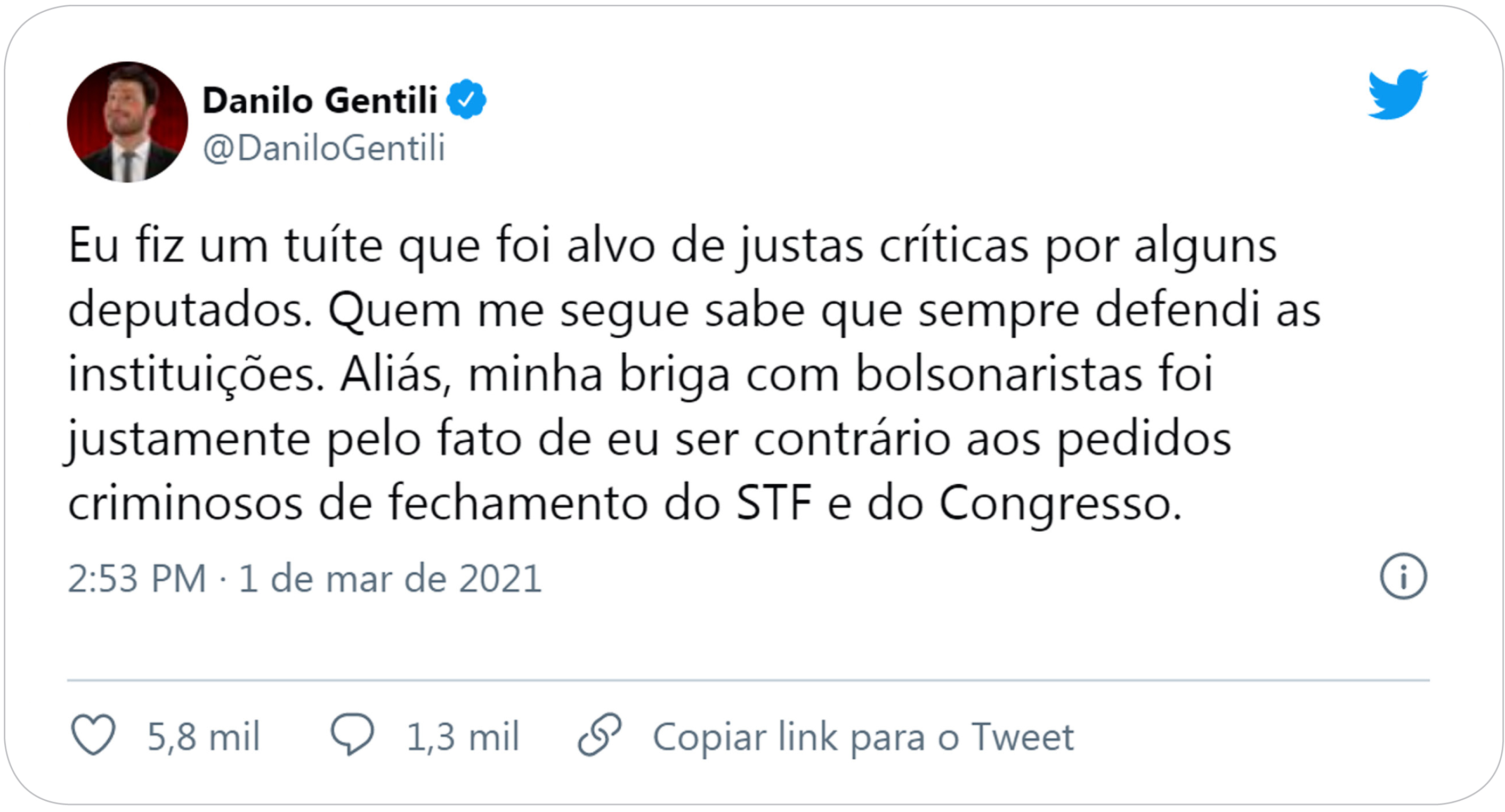Open the @DaniloGentili handle link

click(x=323, y=148)
